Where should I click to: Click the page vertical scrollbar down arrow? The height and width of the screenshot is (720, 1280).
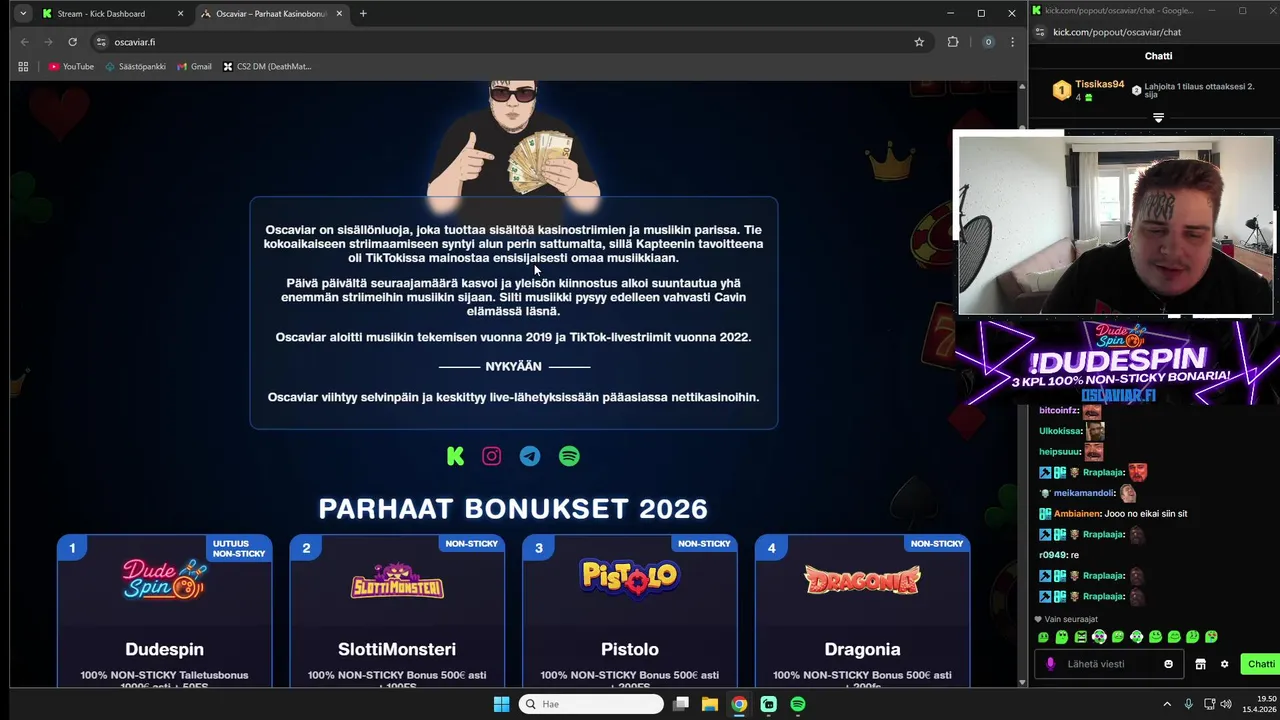[x=1022, y=682]
